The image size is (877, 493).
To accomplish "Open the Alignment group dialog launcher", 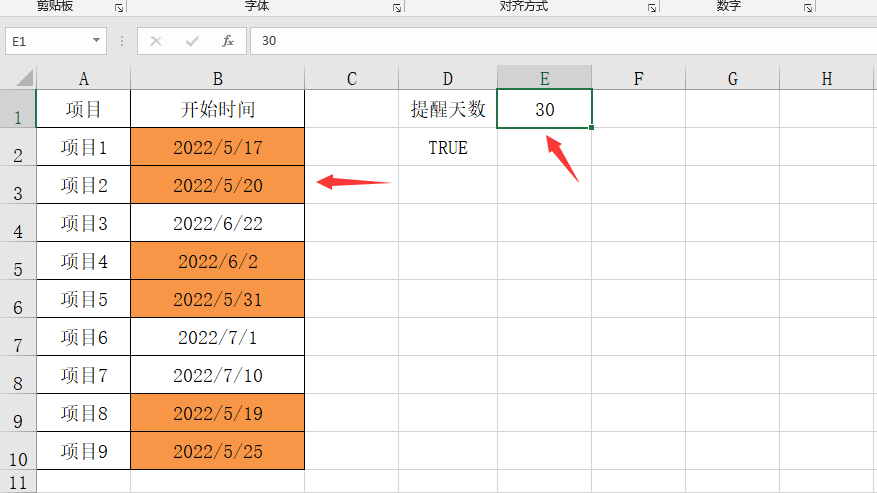I will [652, 7].
